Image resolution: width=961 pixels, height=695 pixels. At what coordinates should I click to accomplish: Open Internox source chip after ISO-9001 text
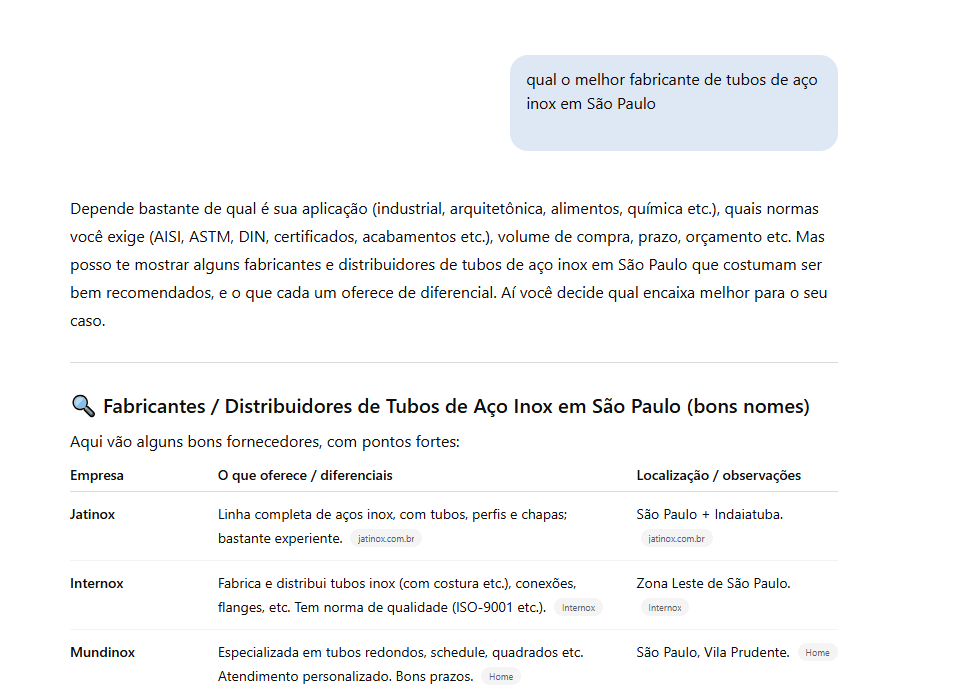[578, 608]
